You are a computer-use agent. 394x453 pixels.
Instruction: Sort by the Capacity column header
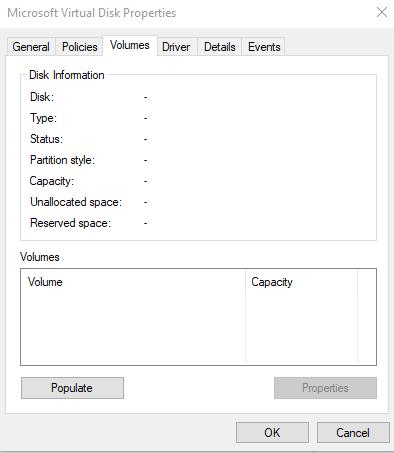click(x=301, y=282)
